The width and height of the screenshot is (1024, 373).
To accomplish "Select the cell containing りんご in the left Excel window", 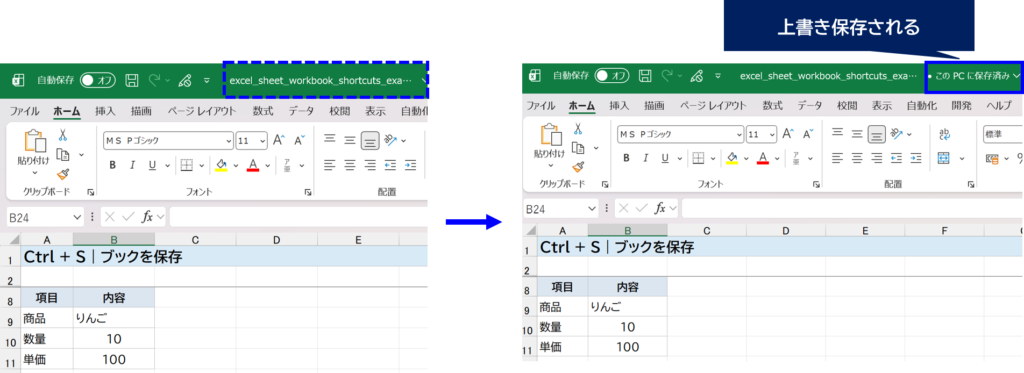I will [114, 318].
